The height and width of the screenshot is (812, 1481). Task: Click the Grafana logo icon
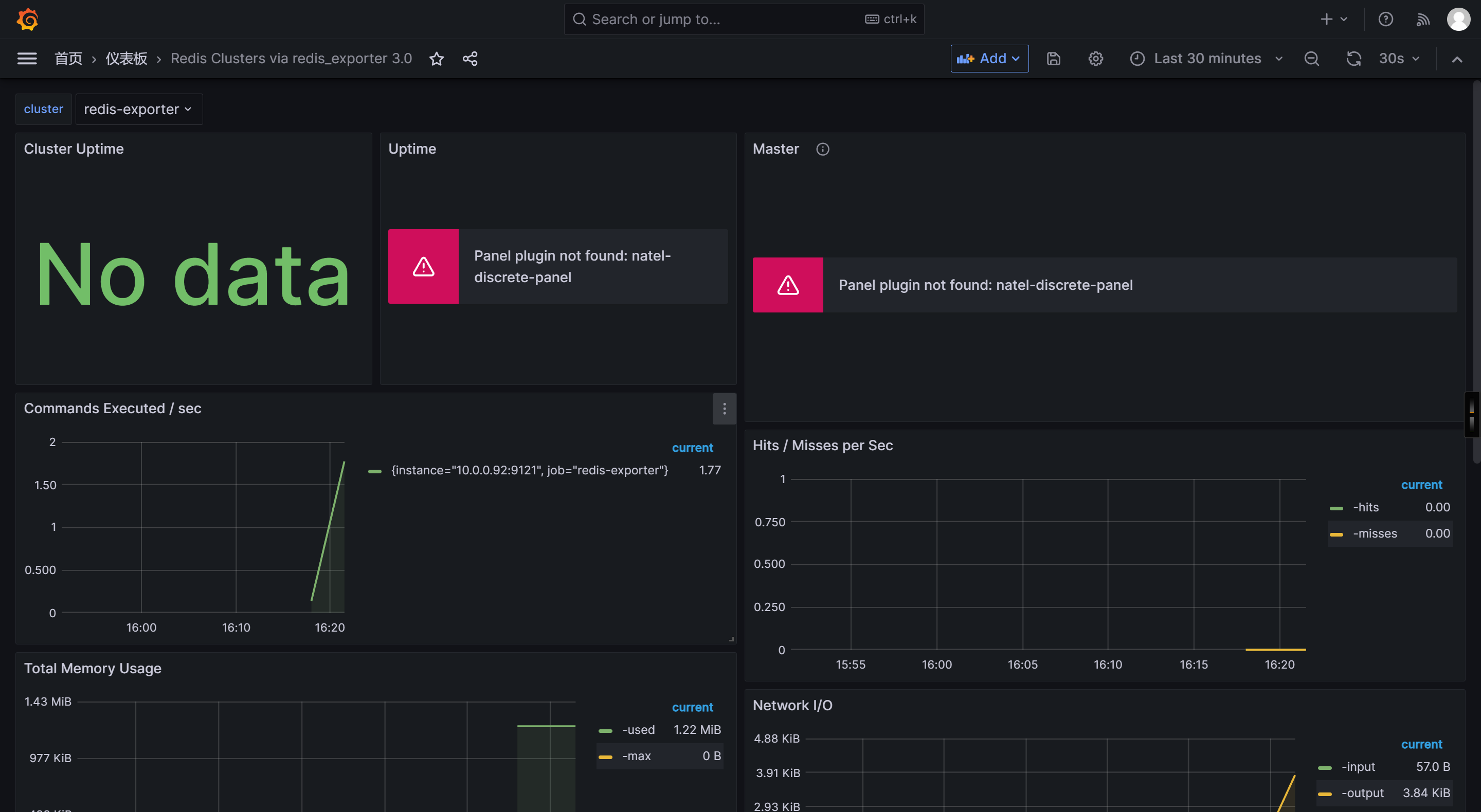coord(27,19)
